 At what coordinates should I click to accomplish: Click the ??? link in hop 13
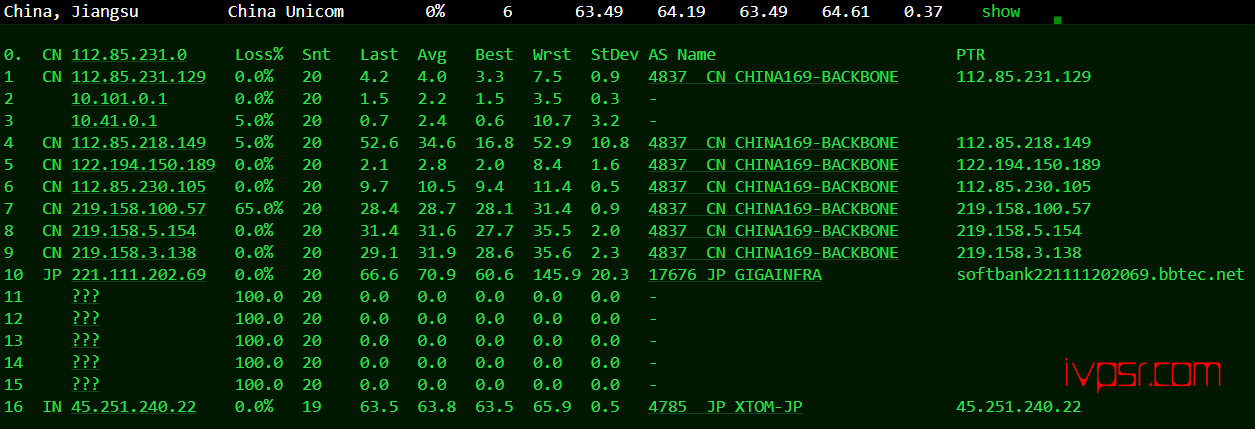86,341
